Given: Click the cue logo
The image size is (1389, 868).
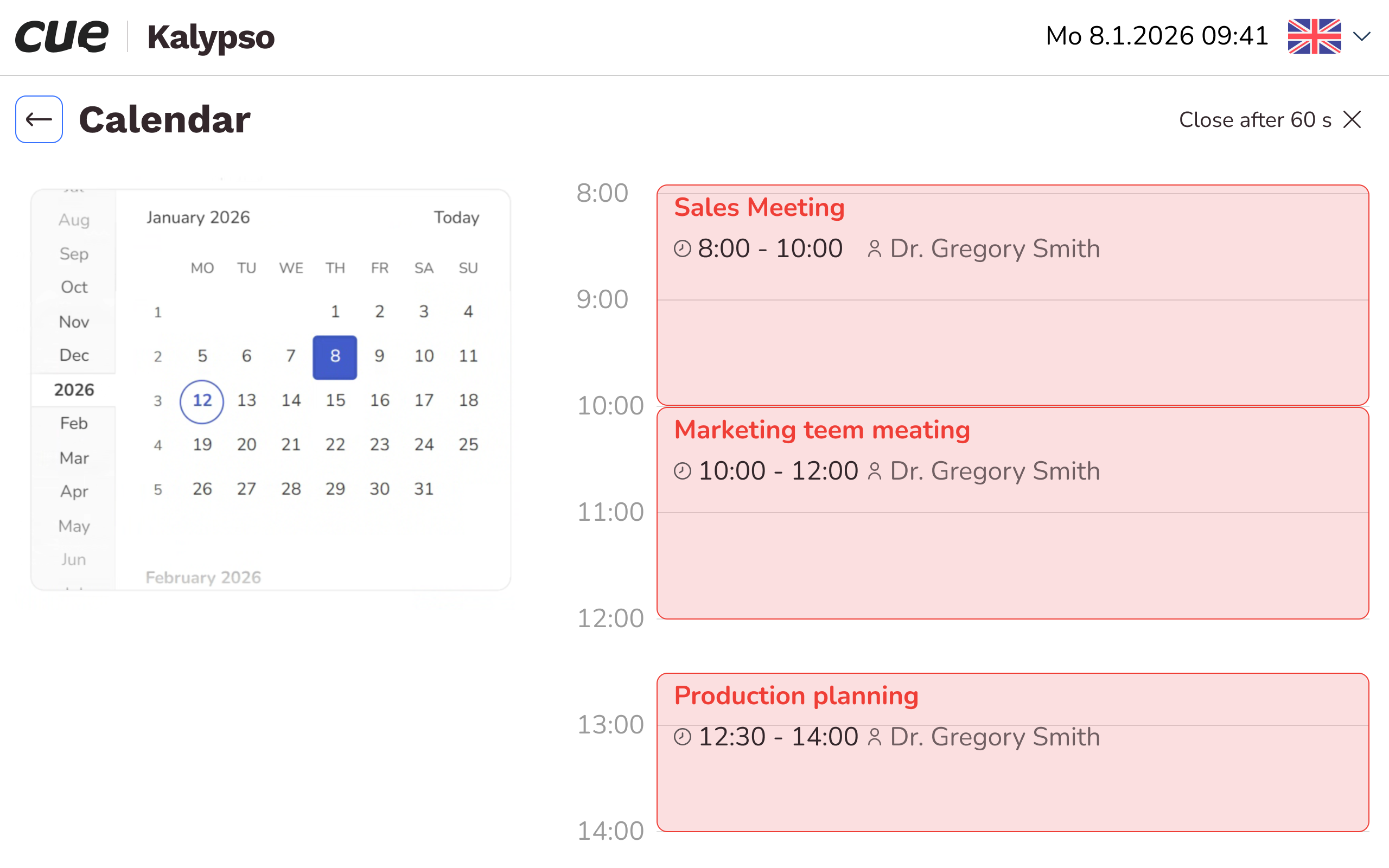Looking at the screenshot, I should (x=61, y=36).
